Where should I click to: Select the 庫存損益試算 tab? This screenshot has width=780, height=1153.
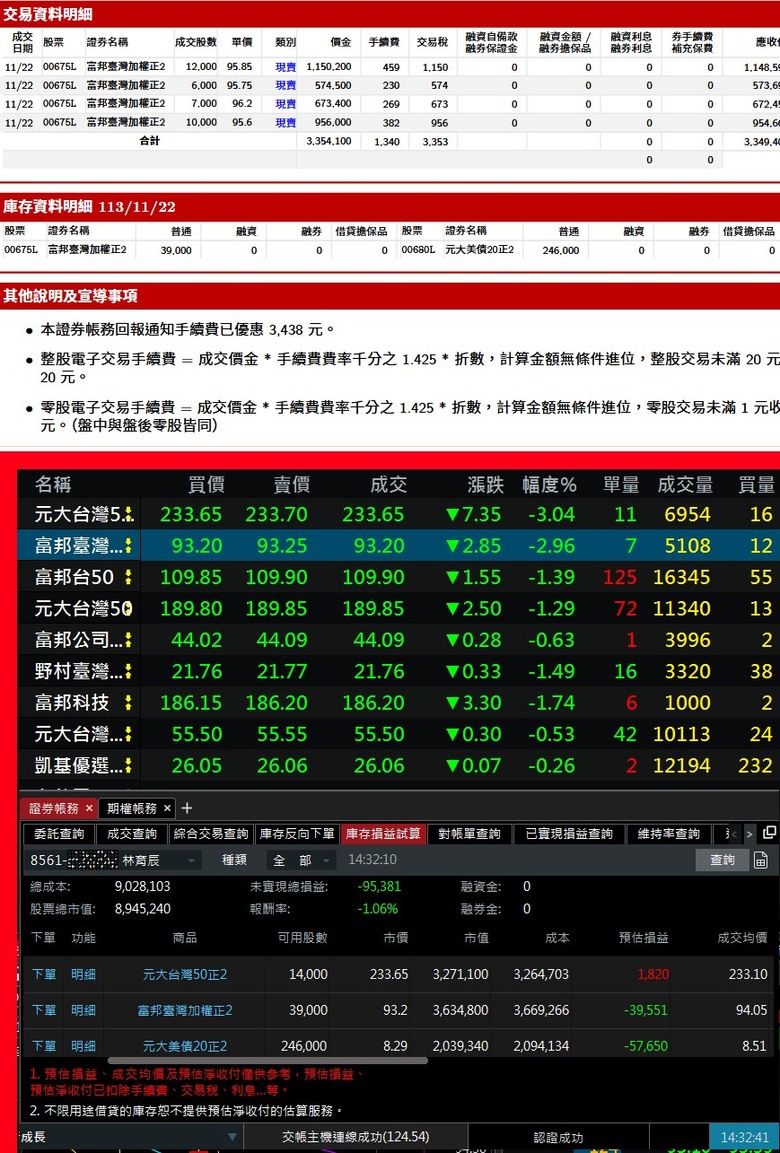[x=383, y=834]
